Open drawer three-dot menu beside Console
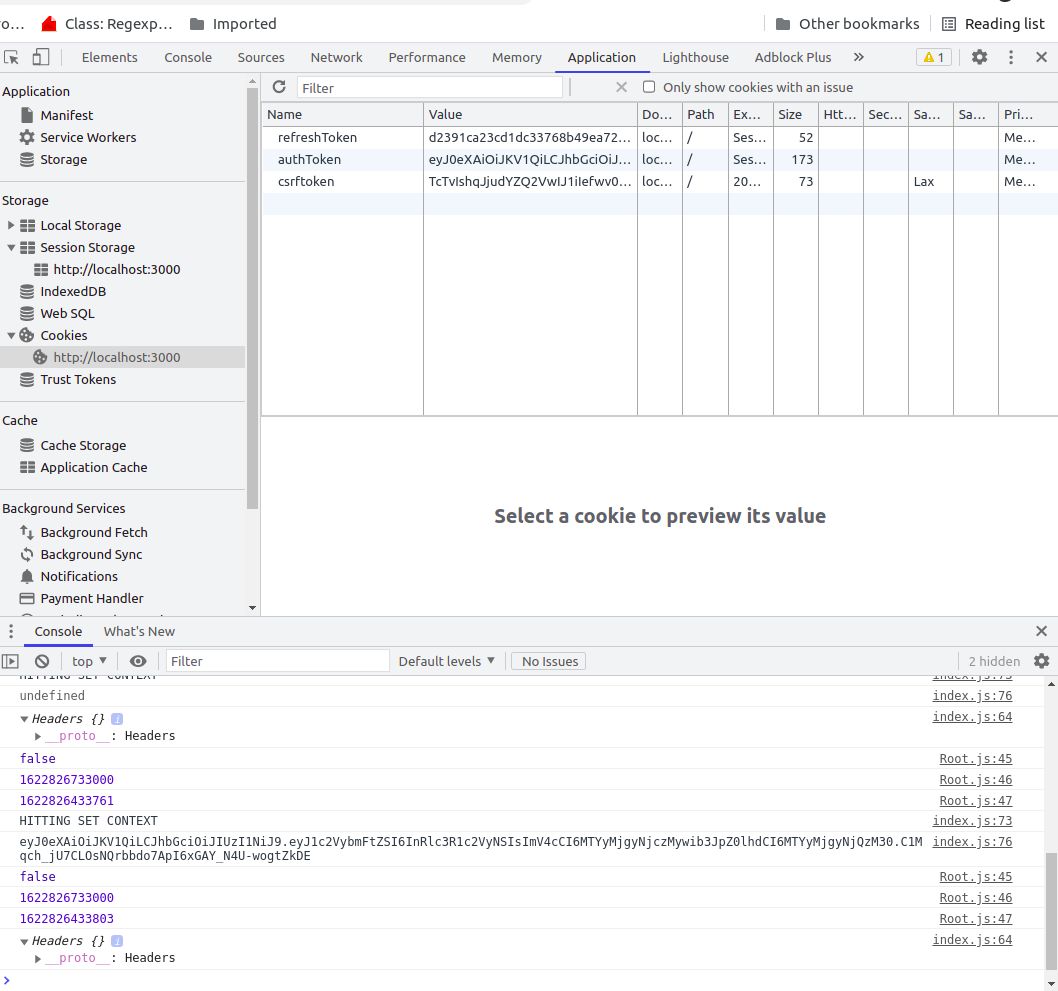Screen dimensions: 1058x991 [11, 631]
